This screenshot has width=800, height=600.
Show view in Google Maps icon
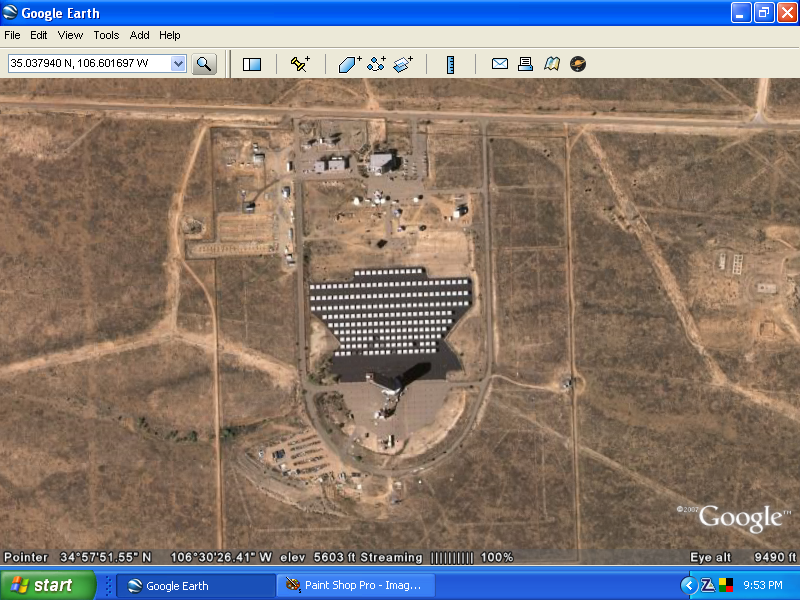coord(552,64)
